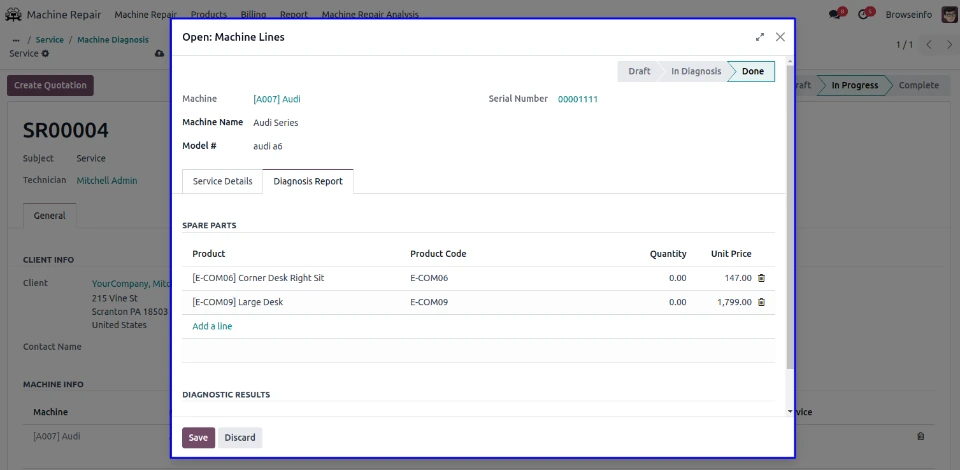Click Add a line link
The height and width of the screenshot is (470, 960).
pyautogui.click(x=212, y=326)
